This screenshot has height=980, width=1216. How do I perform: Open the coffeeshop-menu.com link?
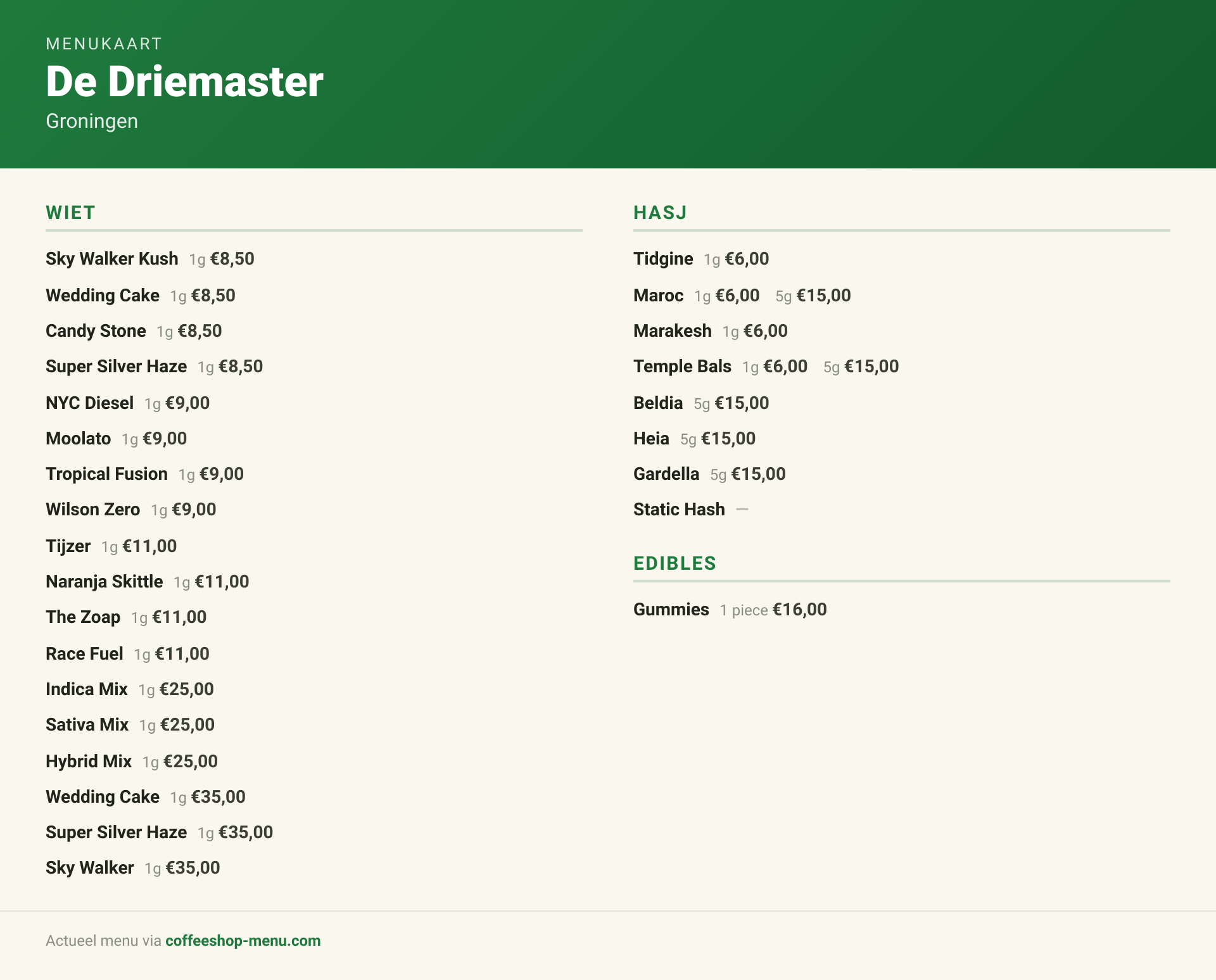click(243, 941)
